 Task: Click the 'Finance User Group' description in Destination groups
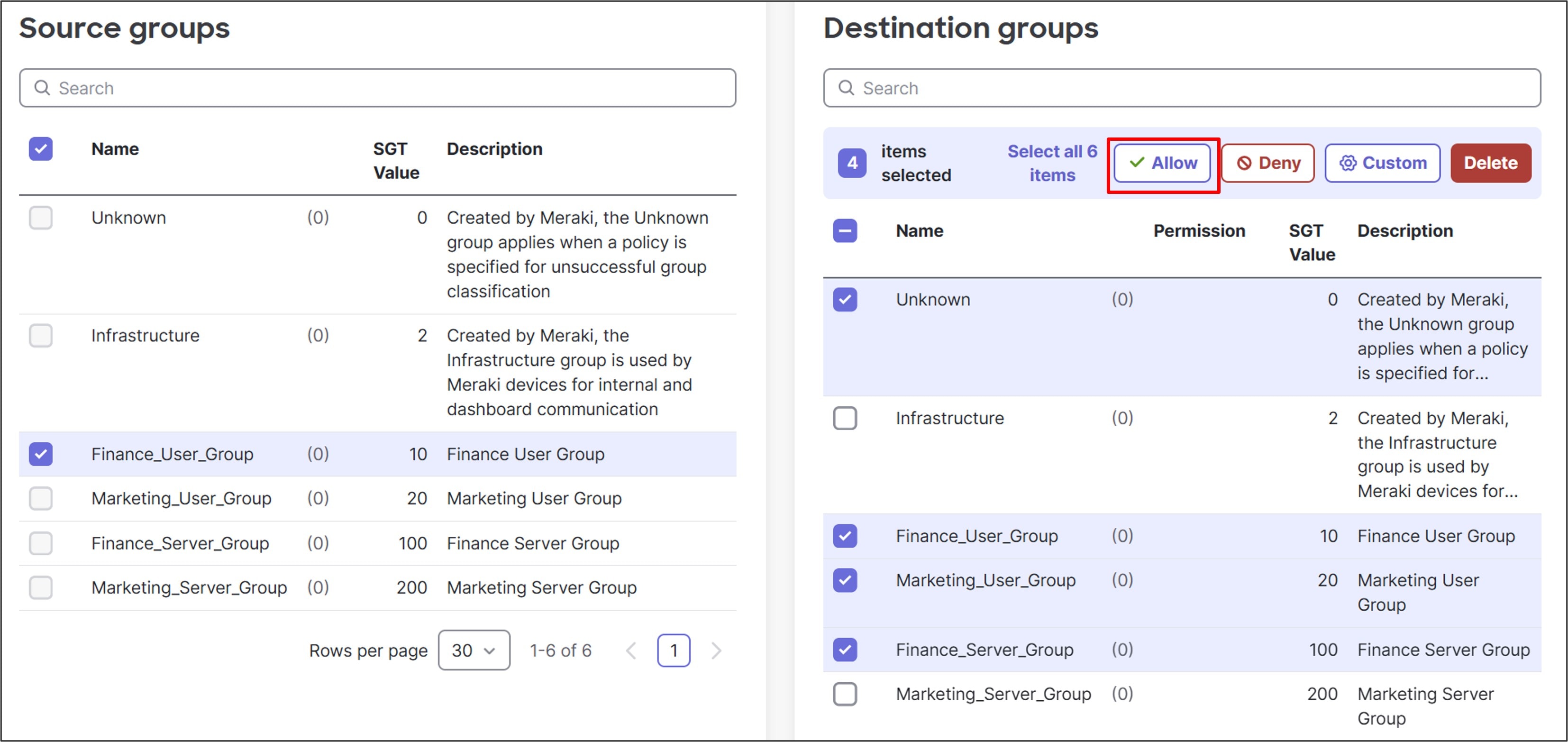tap(1436, 536)
